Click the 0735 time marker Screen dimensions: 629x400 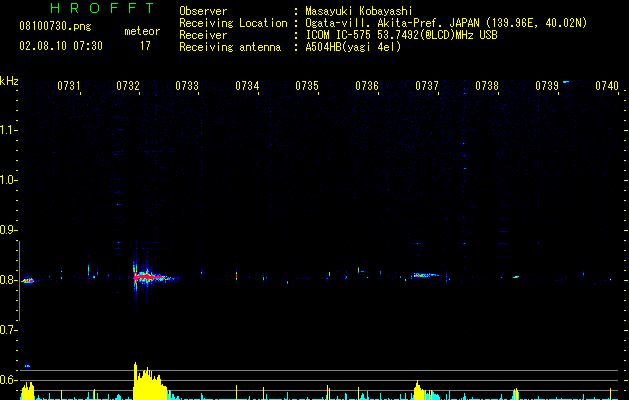coord(307,85)
